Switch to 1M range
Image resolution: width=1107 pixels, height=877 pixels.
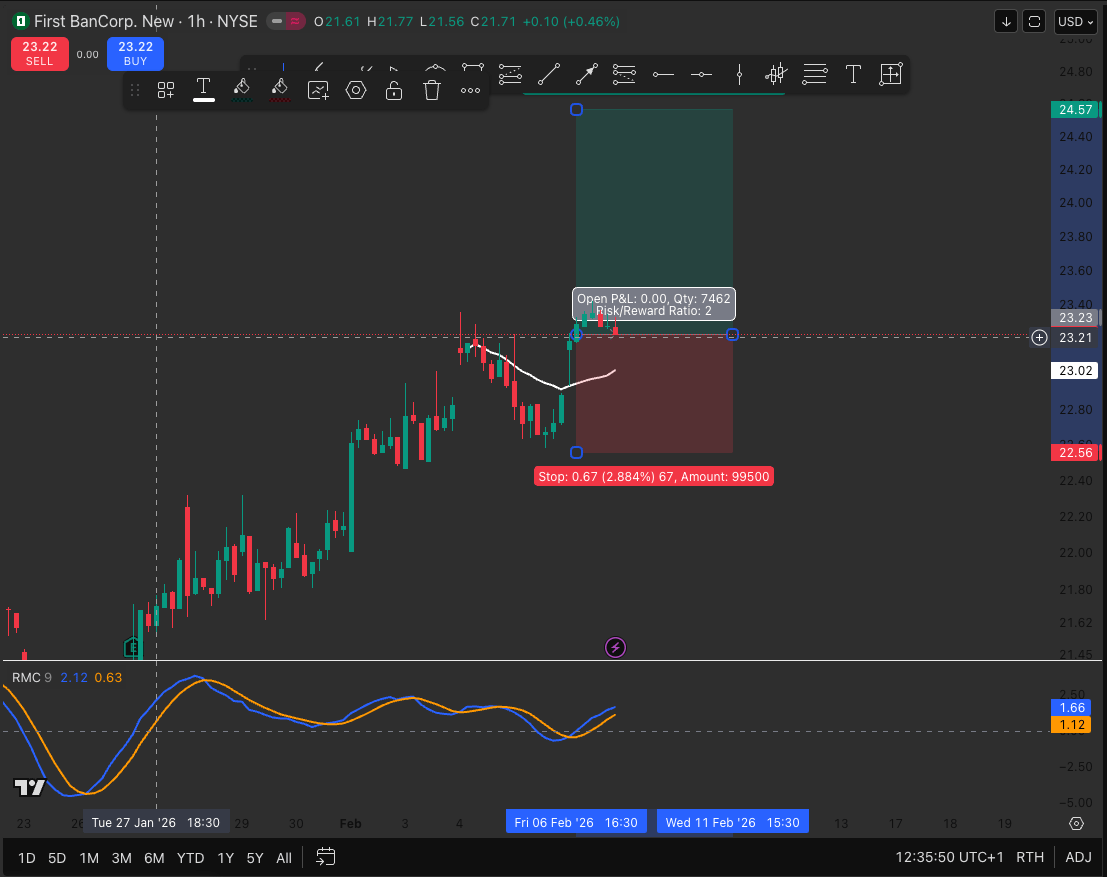pyautogui.click(x=89, y=858)
